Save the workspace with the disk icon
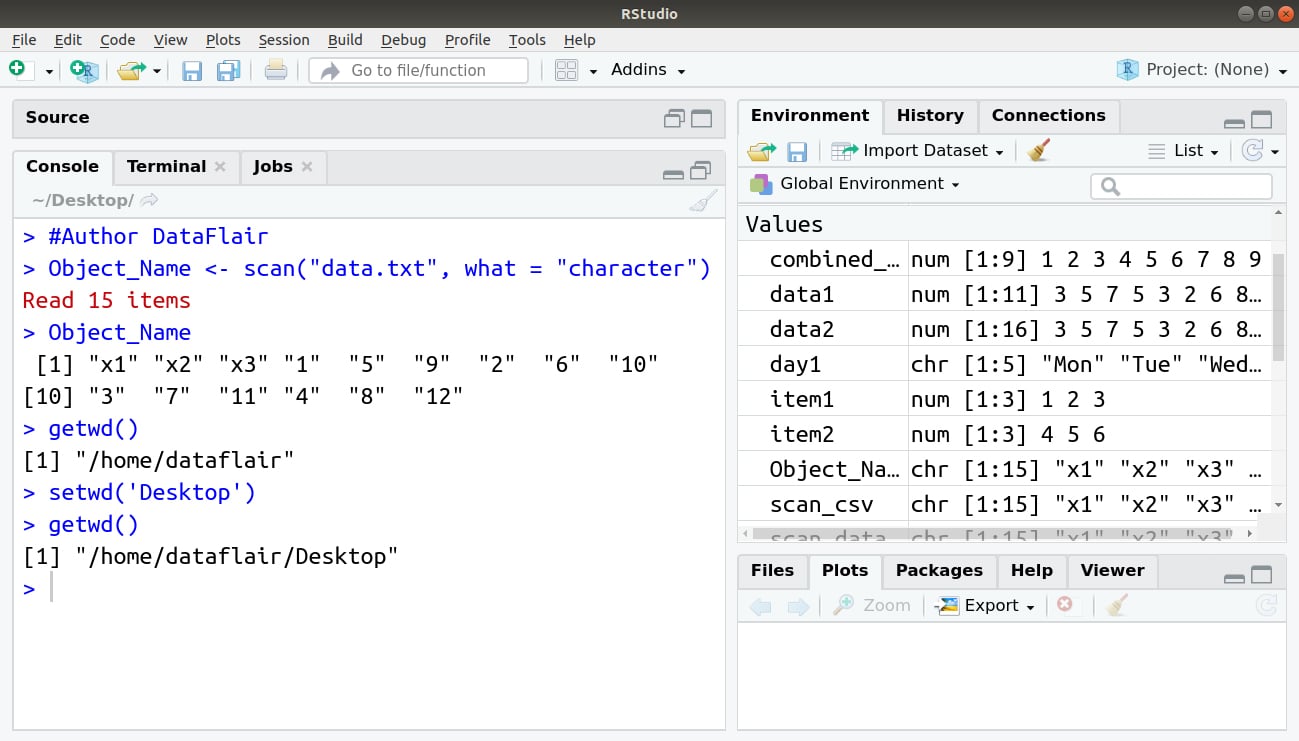This screenshot has width=1299, height=741. (797, 150)
